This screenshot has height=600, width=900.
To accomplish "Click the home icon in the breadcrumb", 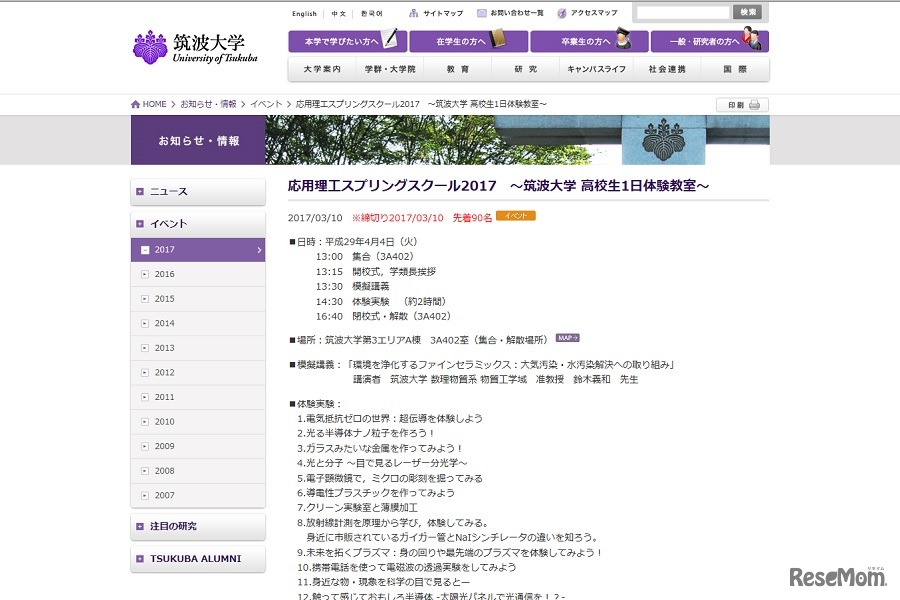I will 134,102.
